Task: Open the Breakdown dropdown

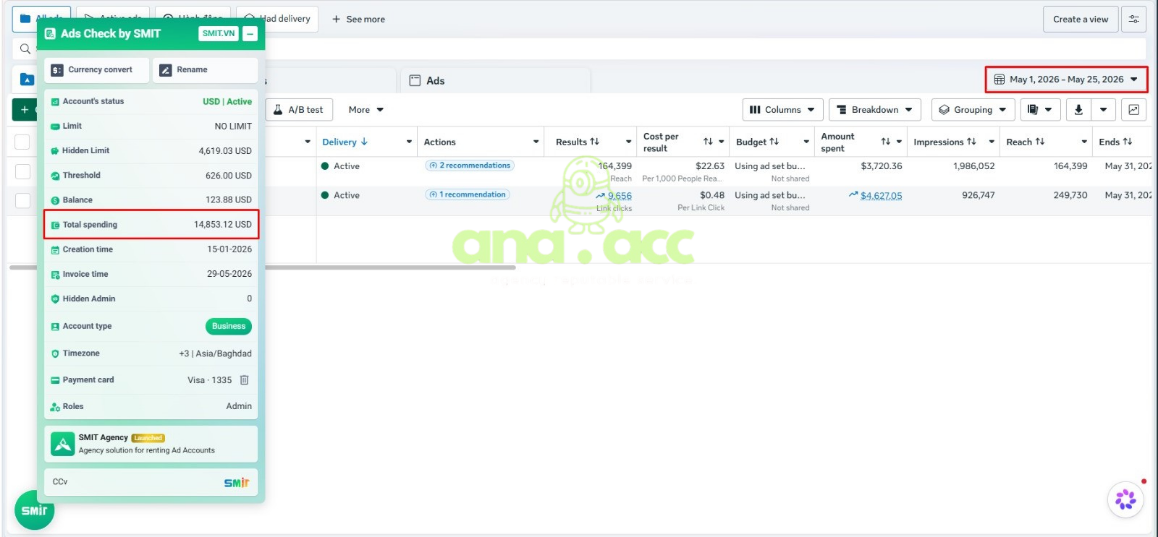Action: pyautogui.click(x=875, y=109)
